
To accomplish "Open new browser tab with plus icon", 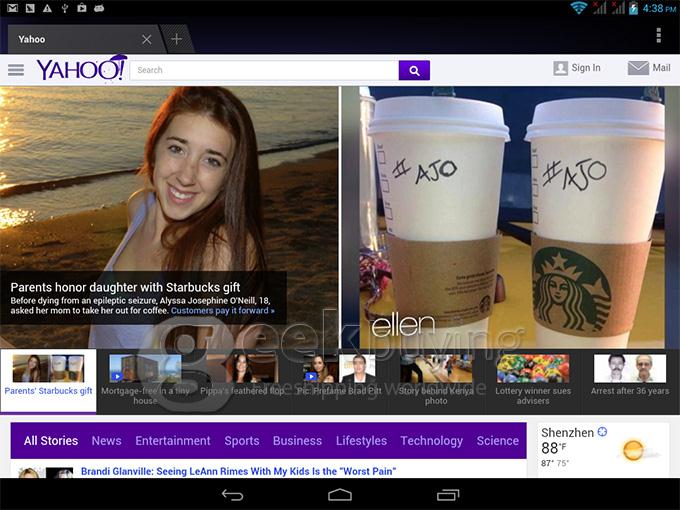I will [176, 39].
